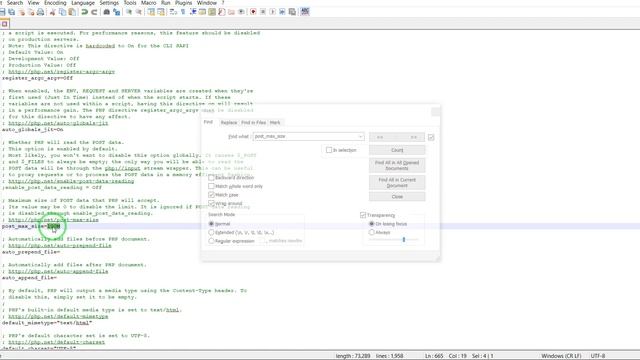
Task: Select the Extended search mode radio
Action: coord(211,232)
